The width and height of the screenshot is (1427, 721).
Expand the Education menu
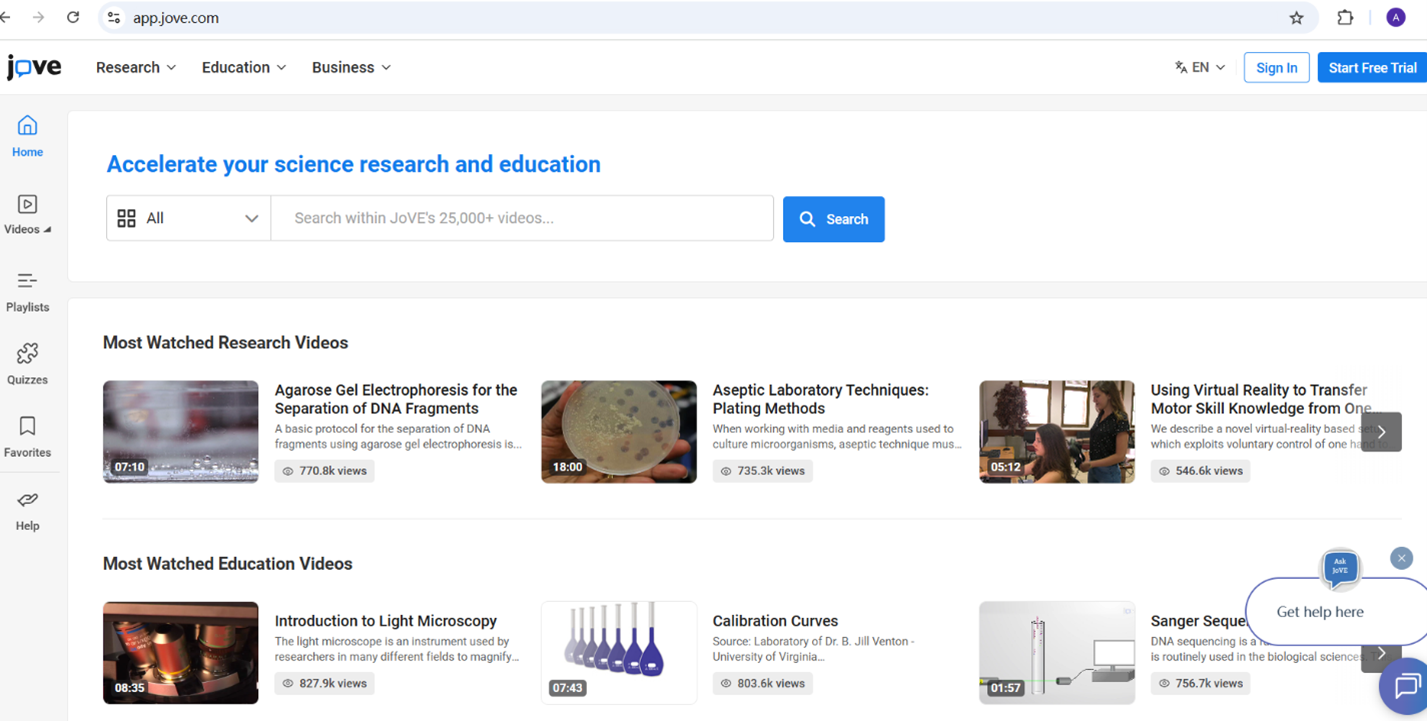pos(244,68)
